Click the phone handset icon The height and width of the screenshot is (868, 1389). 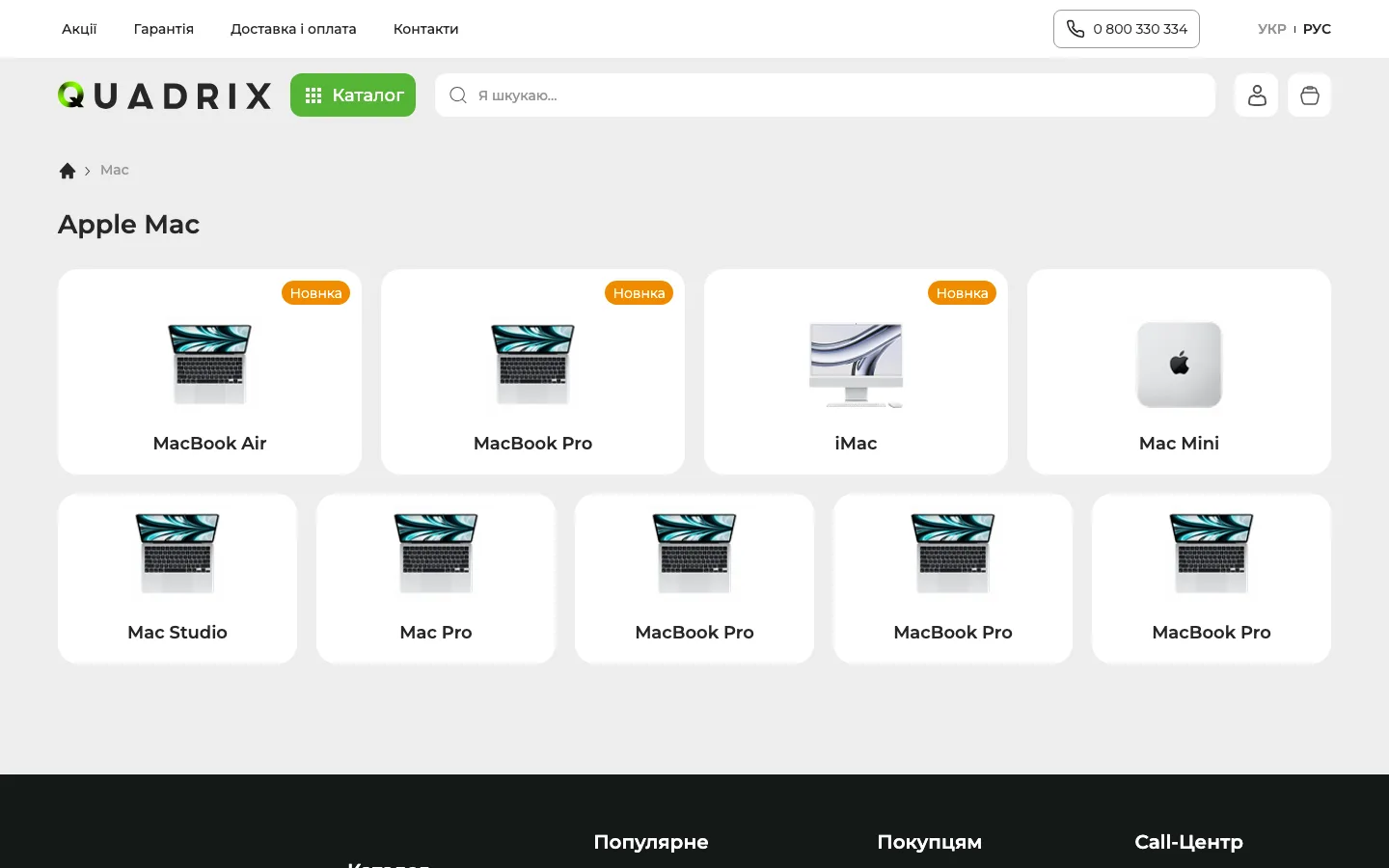tap(1076, 29)
